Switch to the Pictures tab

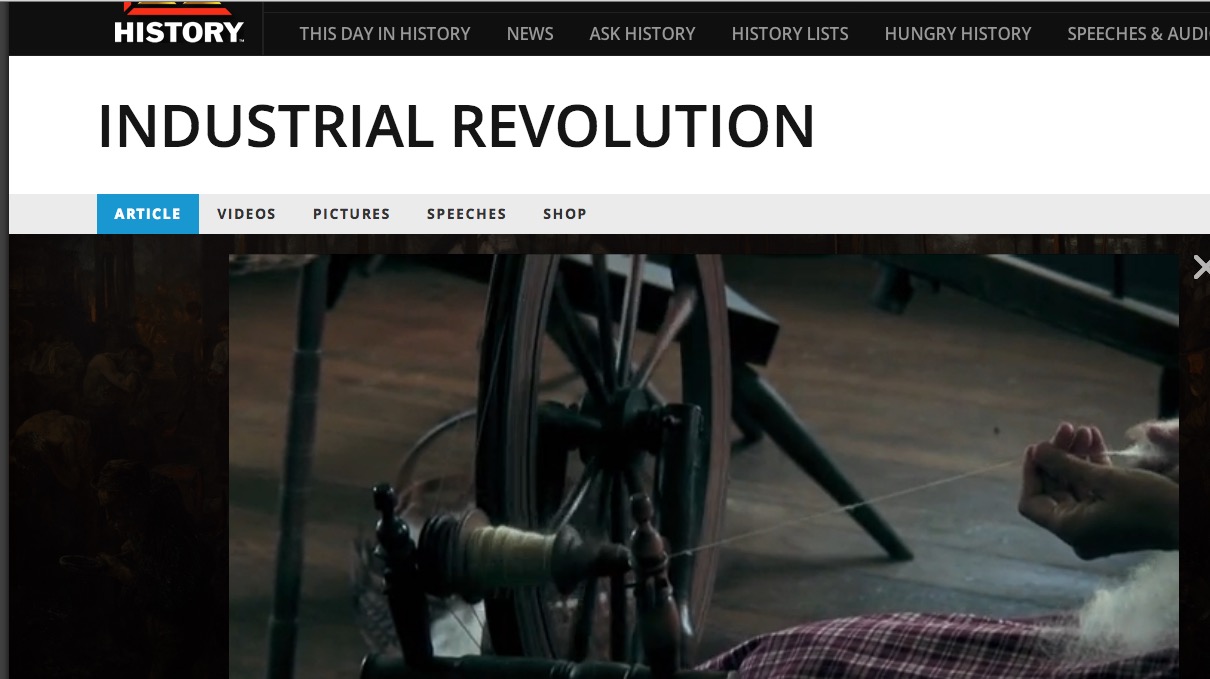pyautogui.click(x=351, y=214)
